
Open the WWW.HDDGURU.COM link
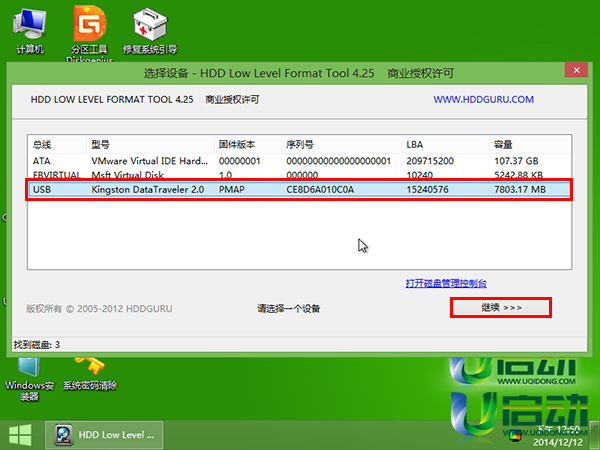pos(483,99)
